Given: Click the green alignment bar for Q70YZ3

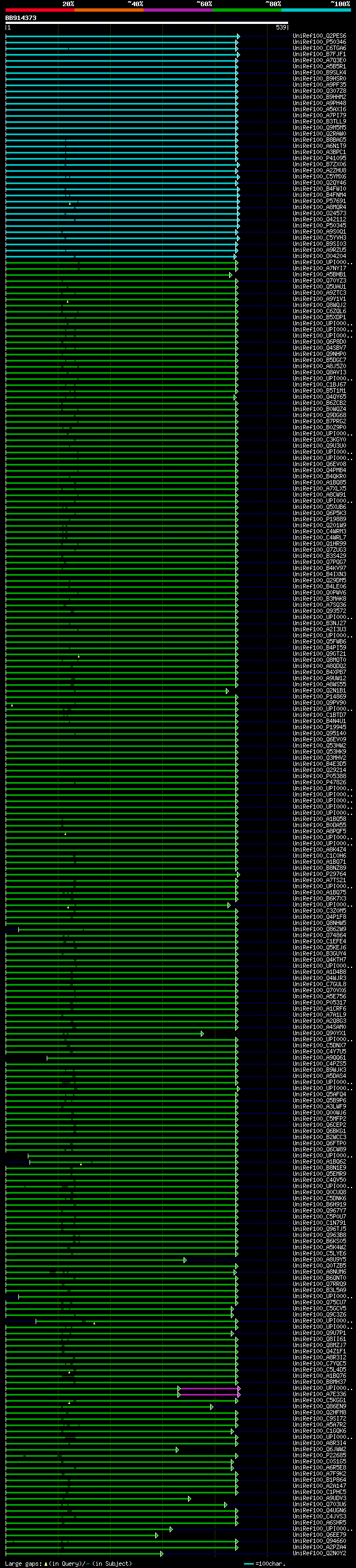Looking at the screenshot, I should coord(121,280).
